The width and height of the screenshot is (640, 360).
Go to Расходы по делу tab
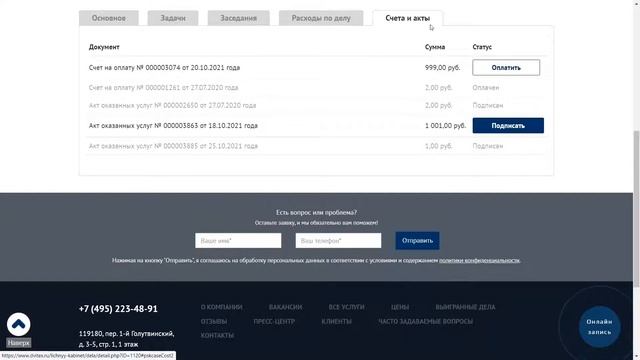(321, 18)
